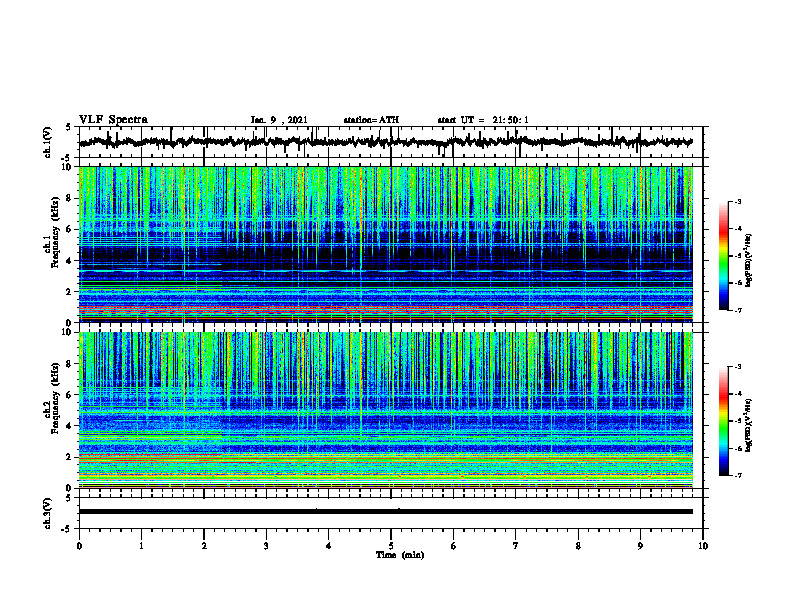Click the log(PSD) label beside ch.2 colorbar
Image resolution: width=792 pixels, height=612 pixels.
748,425
